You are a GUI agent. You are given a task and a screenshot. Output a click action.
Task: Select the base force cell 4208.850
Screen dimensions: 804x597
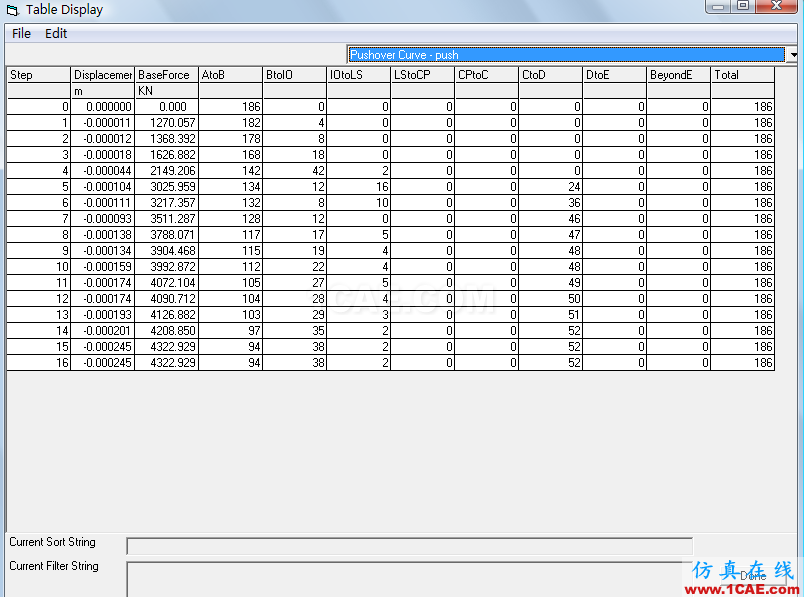[167, 330]
